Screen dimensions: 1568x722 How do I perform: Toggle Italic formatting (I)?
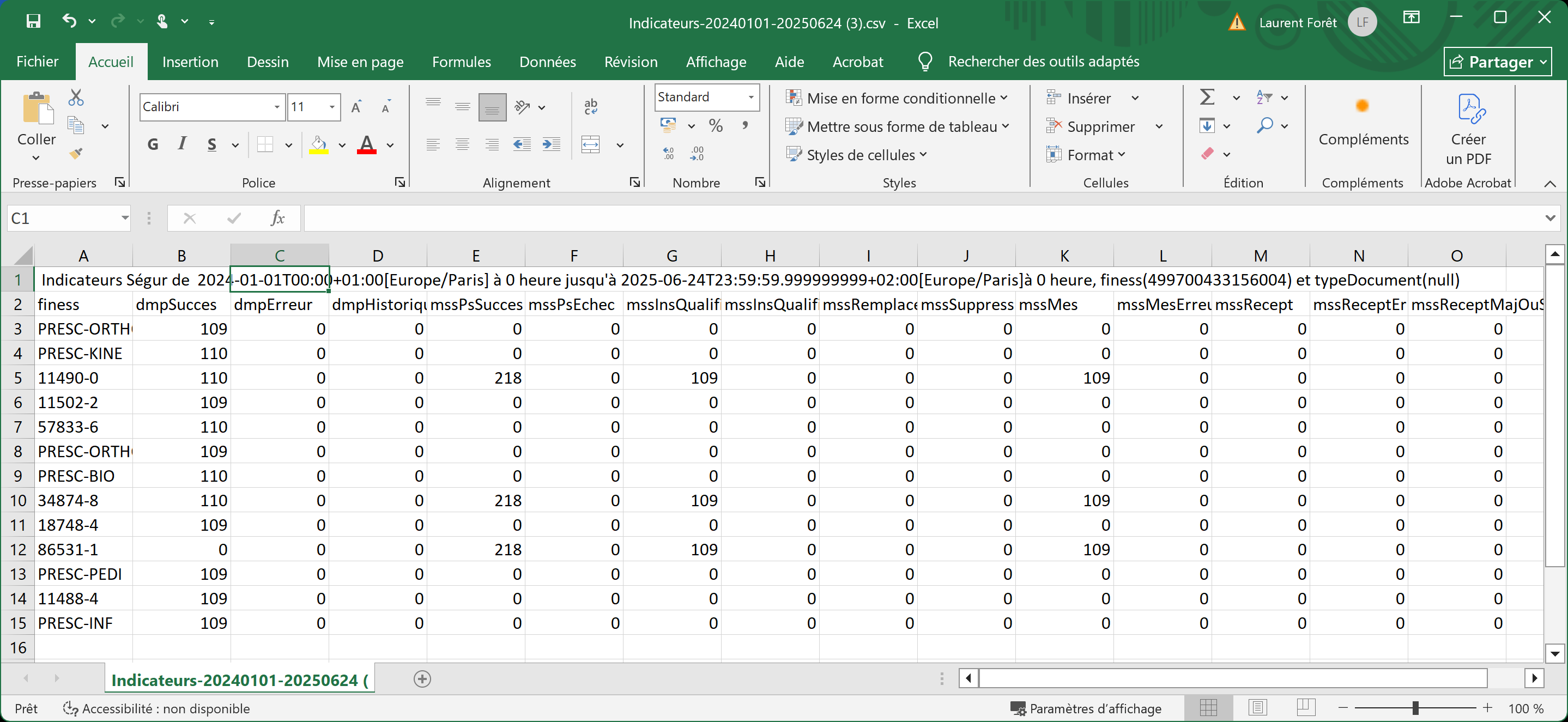pyautogui.click(x=182, y=144)
